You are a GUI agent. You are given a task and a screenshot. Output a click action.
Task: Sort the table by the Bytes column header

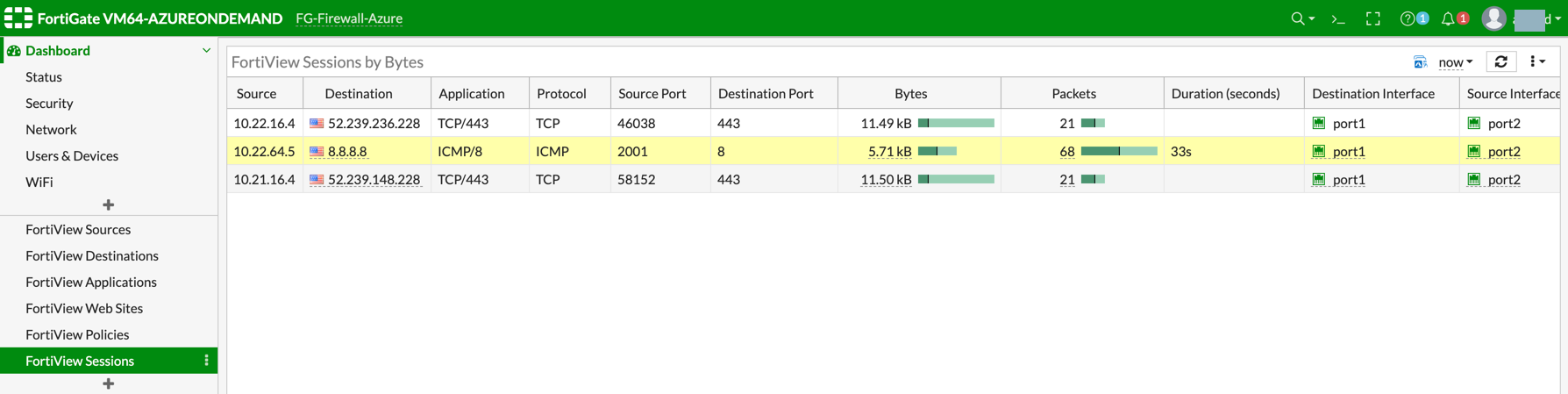click(910, 93)
